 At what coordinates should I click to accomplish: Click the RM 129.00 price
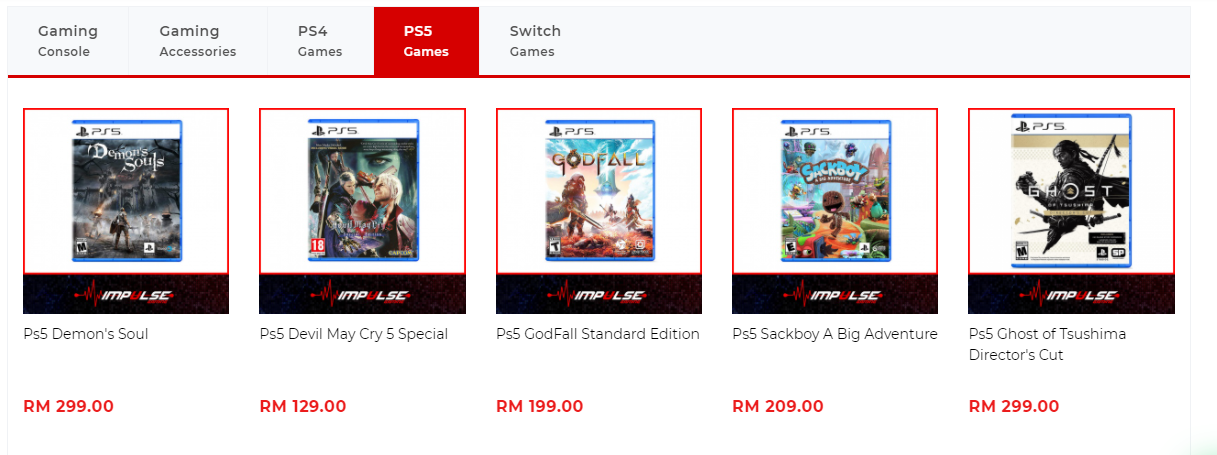click(x=303, y=407)
